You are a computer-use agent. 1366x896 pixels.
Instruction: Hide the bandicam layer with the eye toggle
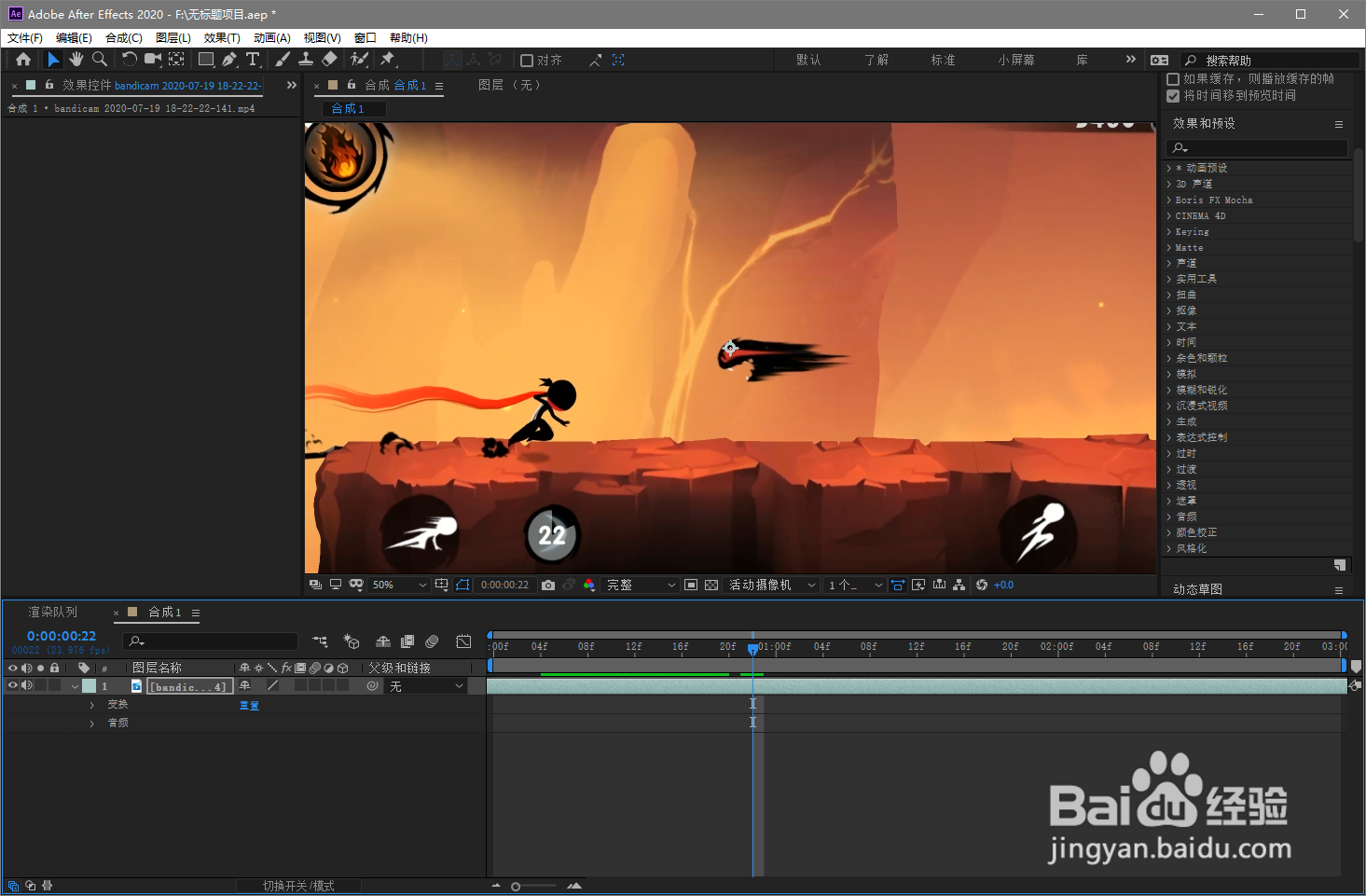(x=12, y=685)
